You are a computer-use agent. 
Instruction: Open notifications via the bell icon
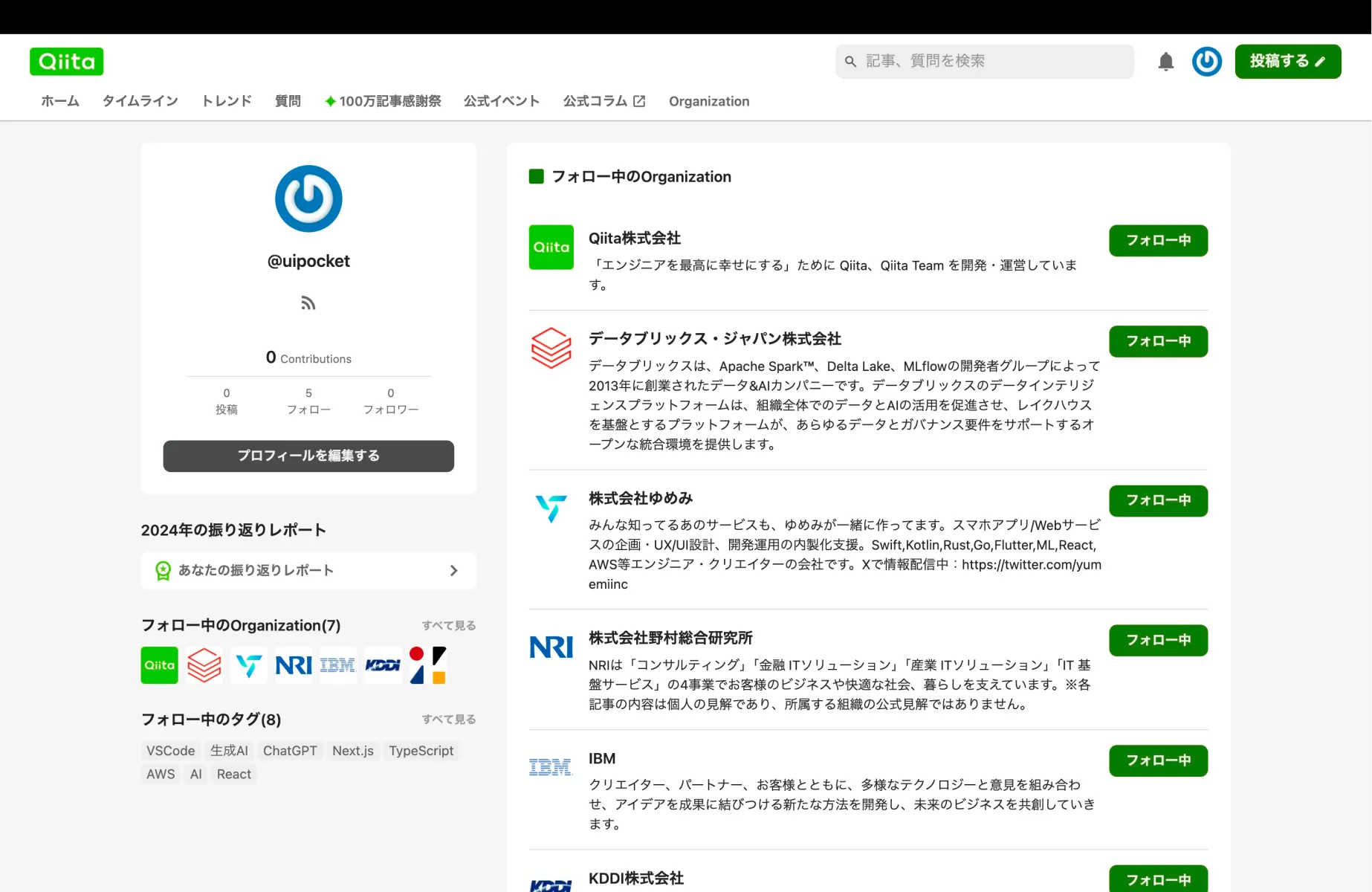[x=1165, y=62]
